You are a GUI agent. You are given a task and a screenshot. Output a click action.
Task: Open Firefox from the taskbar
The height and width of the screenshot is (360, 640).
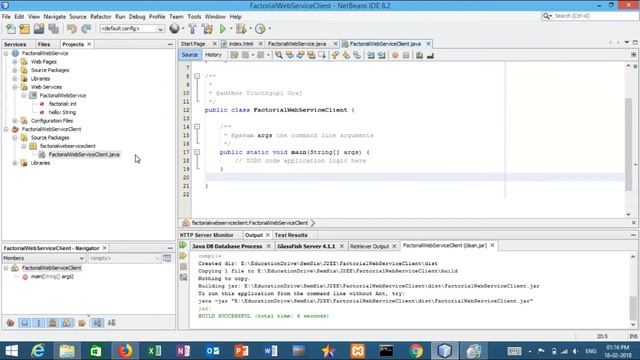[125, 351]
